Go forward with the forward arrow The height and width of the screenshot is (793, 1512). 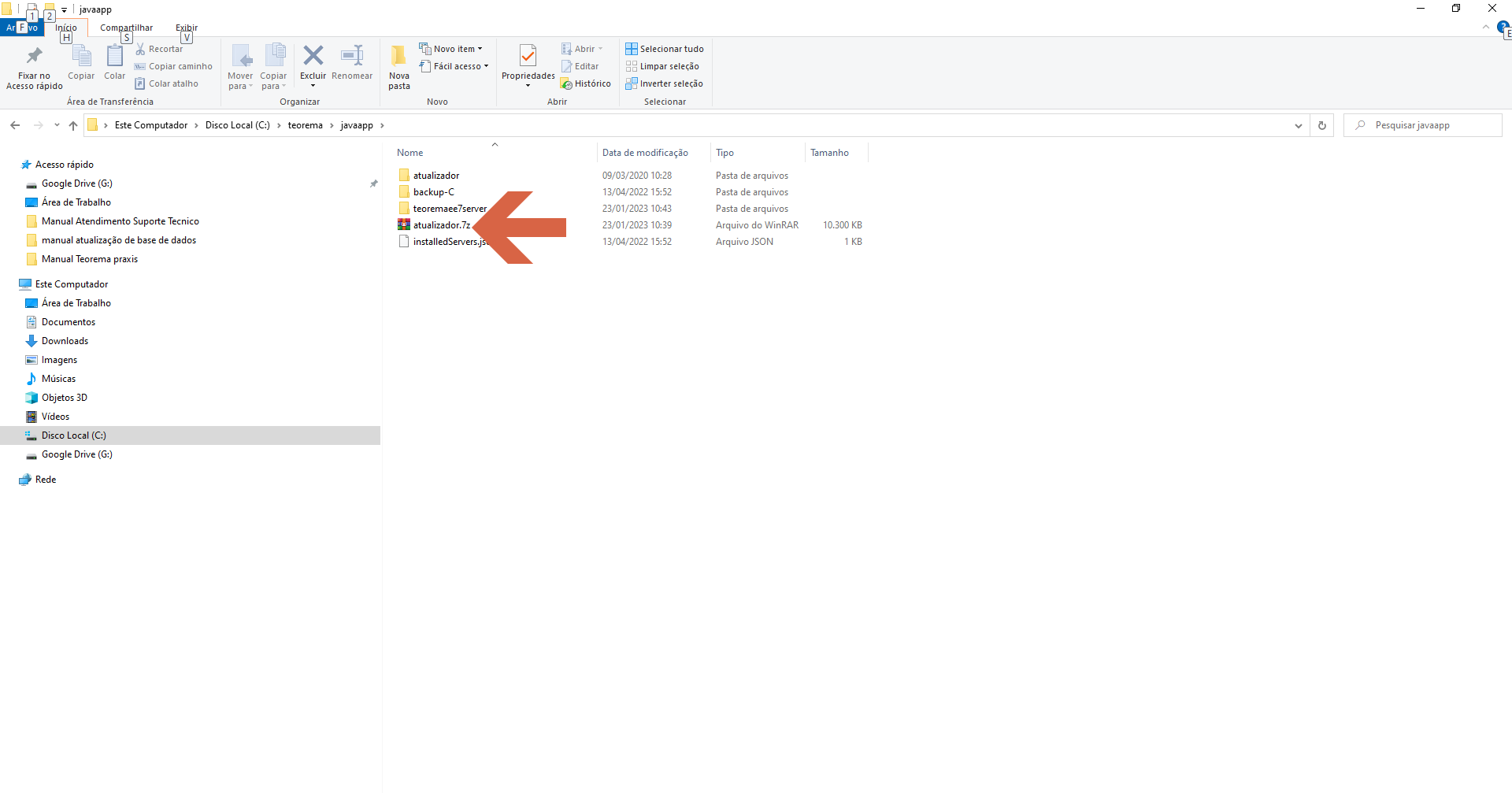point(38,125)
